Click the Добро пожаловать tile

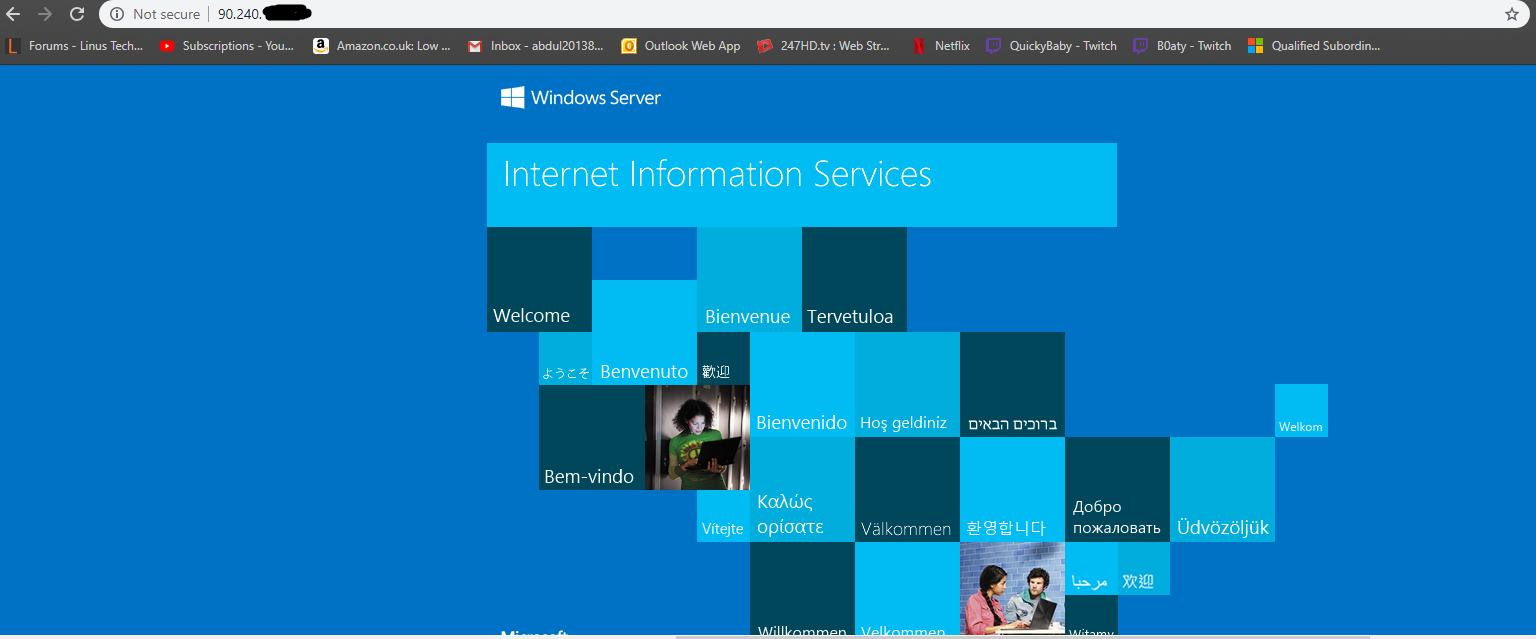(x=1117, y=489)
